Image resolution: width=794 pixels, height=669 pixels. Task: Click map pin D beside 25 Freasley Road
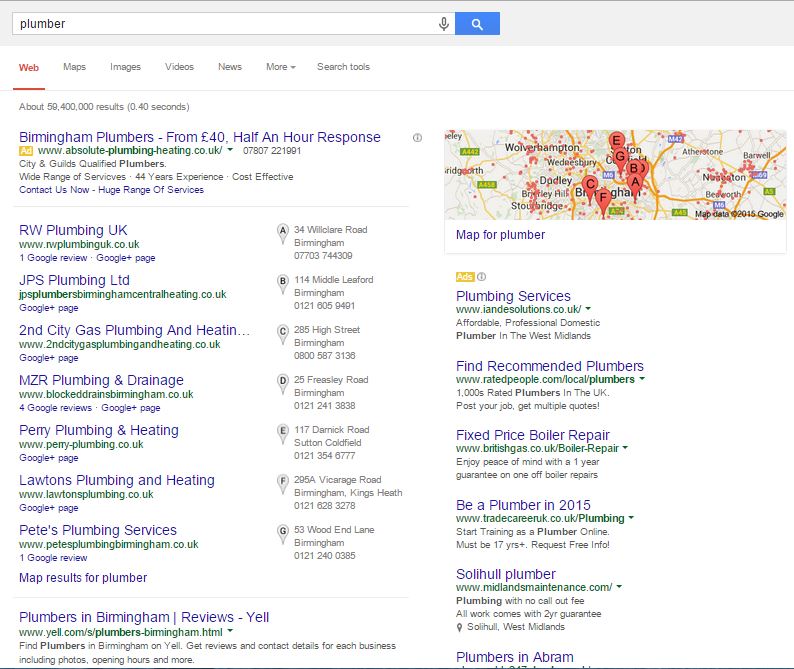click(283, 384)
